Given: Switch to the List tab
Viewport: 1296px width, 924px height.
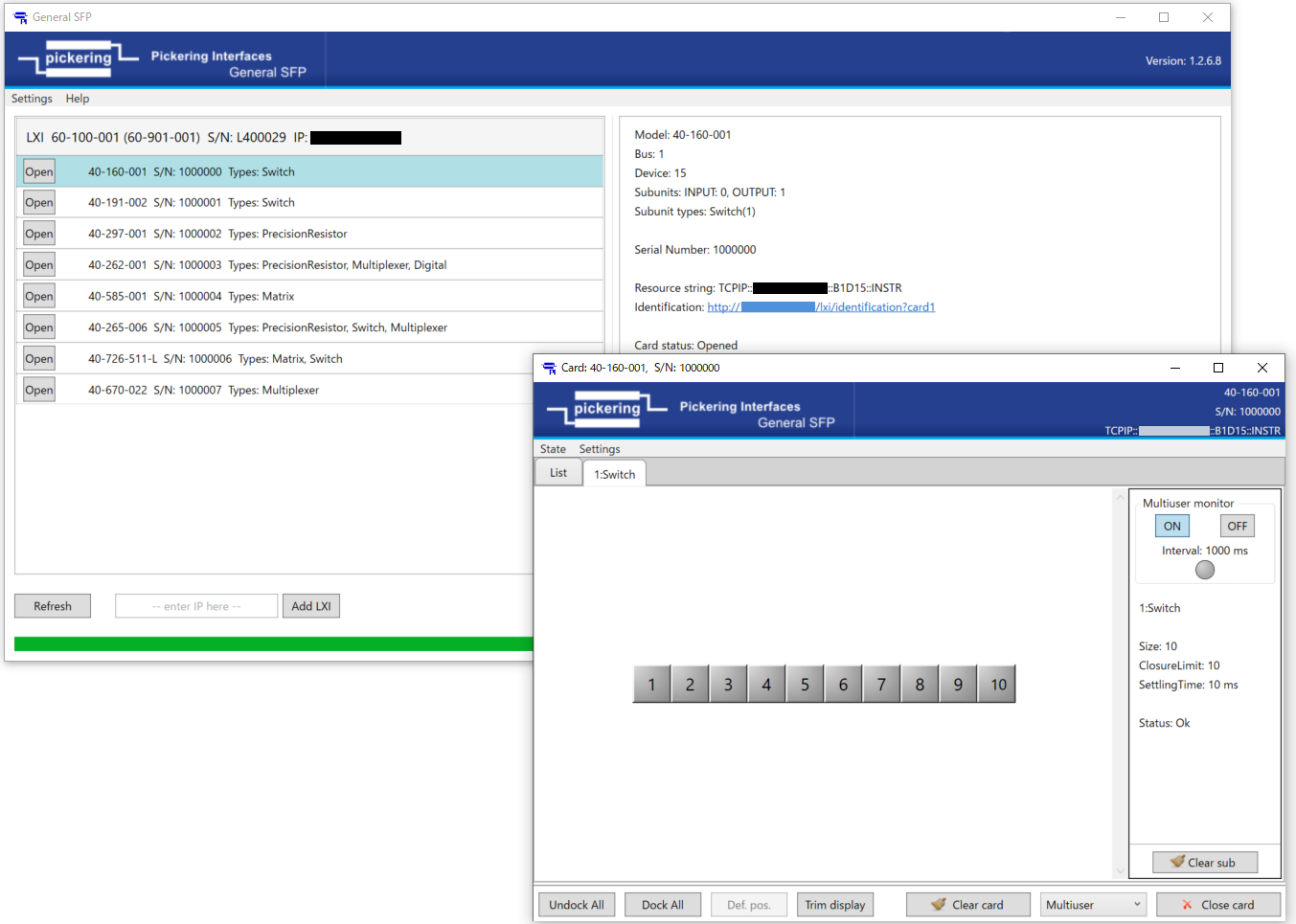Looking at the screenshot, I should tap(558, 473).
